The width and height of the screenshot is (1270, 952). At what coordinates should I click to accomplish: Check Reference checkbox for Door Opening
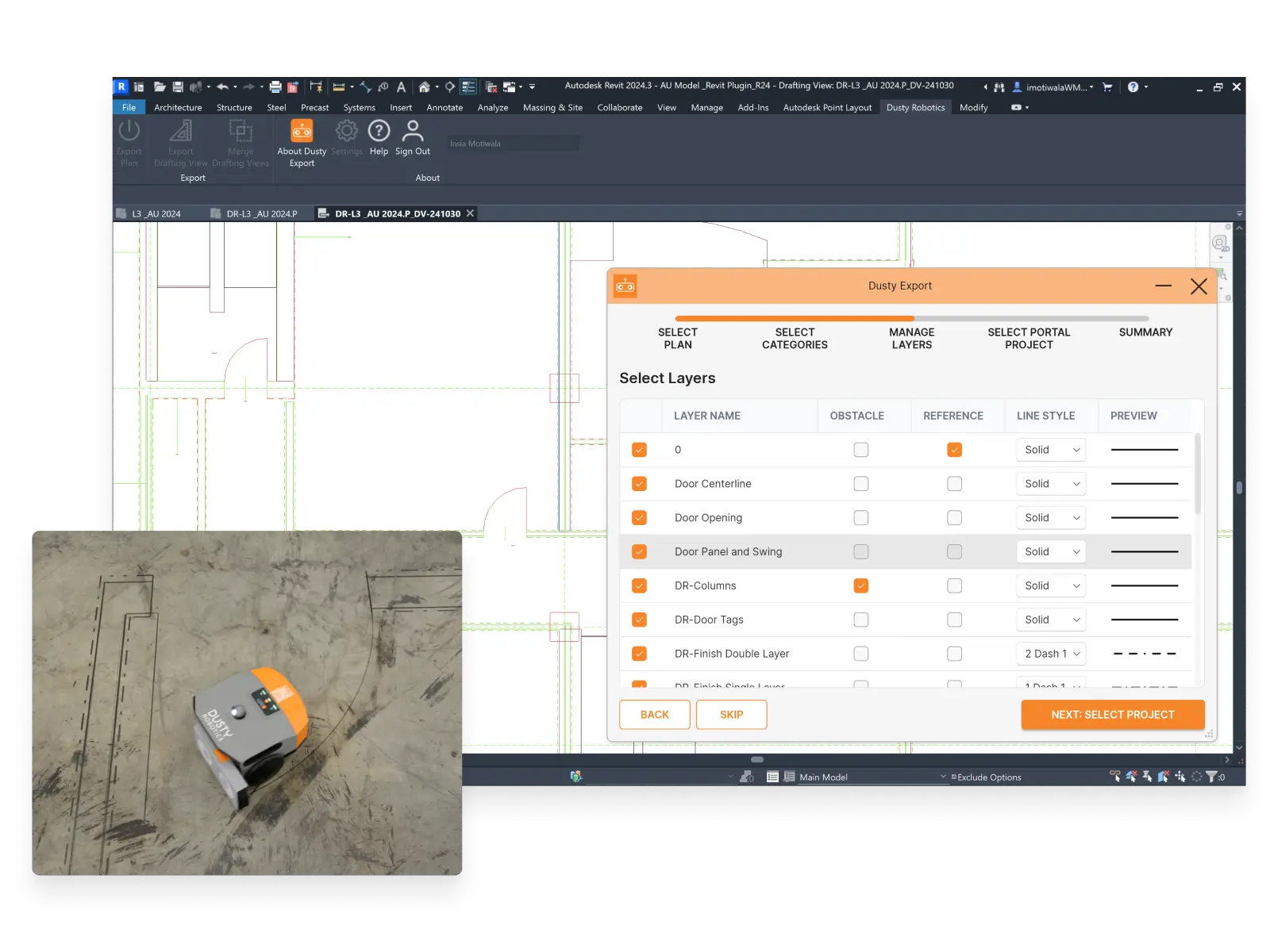[954, 518]
